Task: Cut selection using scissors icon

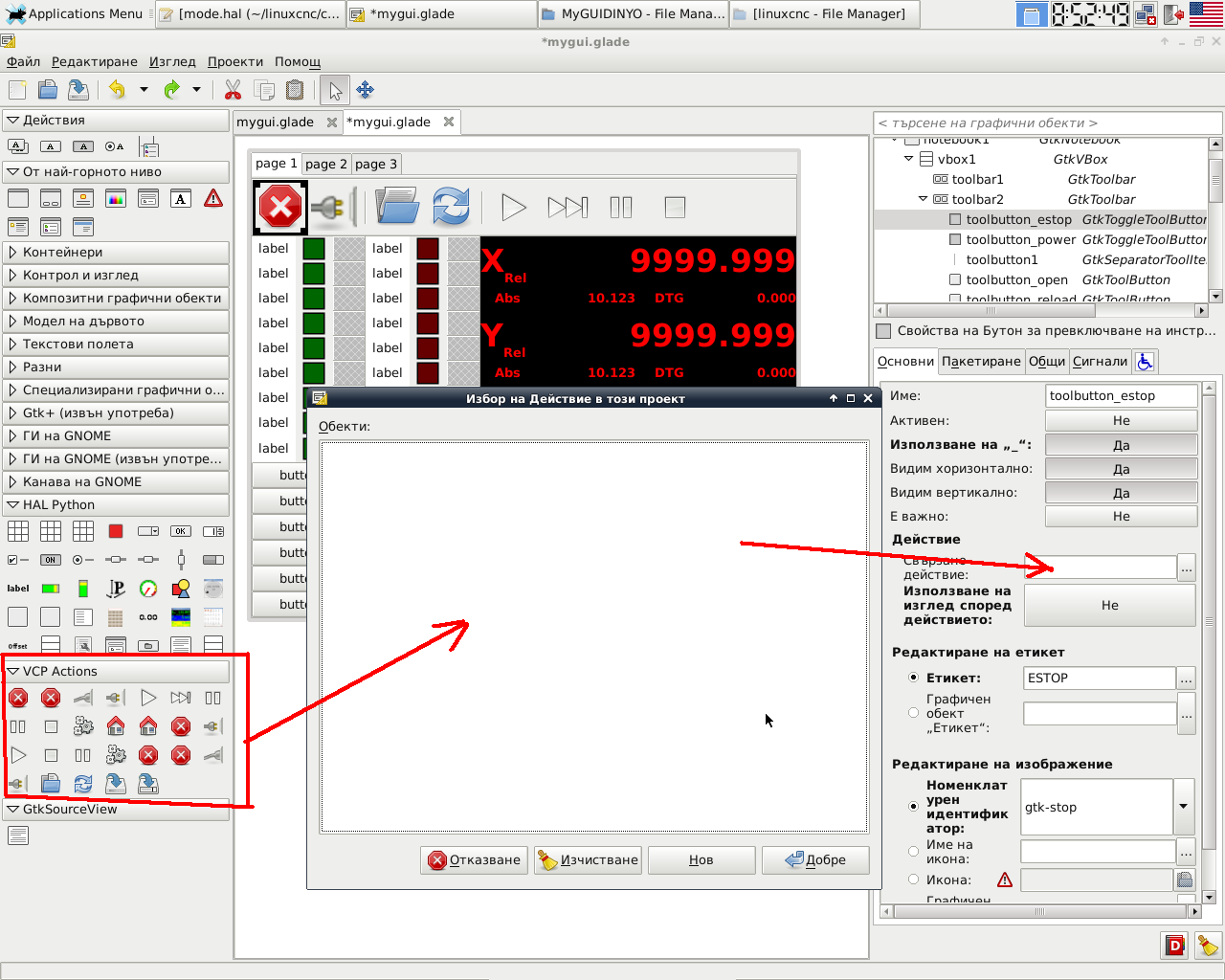Action: (233, 90)
